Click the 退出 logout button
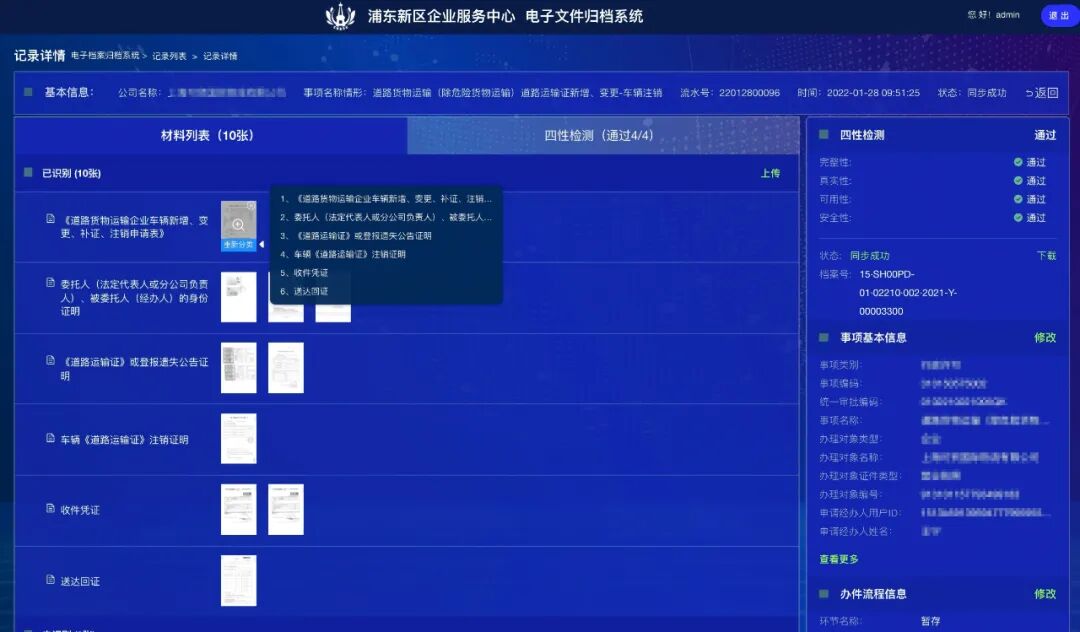 point(1058,16)
